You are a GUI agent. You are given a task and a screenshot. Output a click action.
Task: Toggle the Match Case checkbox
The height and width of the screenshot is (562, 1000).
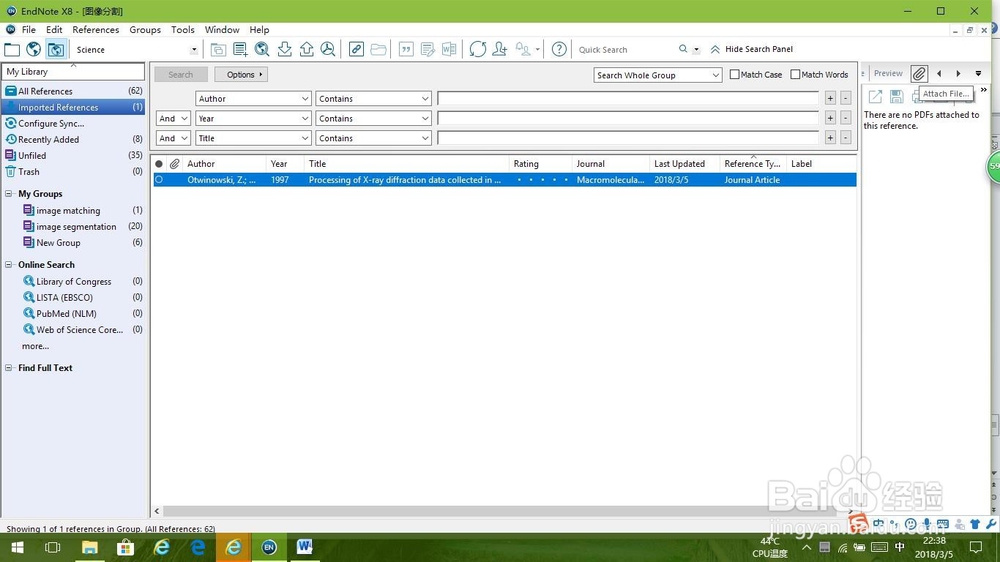[x=735, y=75]
